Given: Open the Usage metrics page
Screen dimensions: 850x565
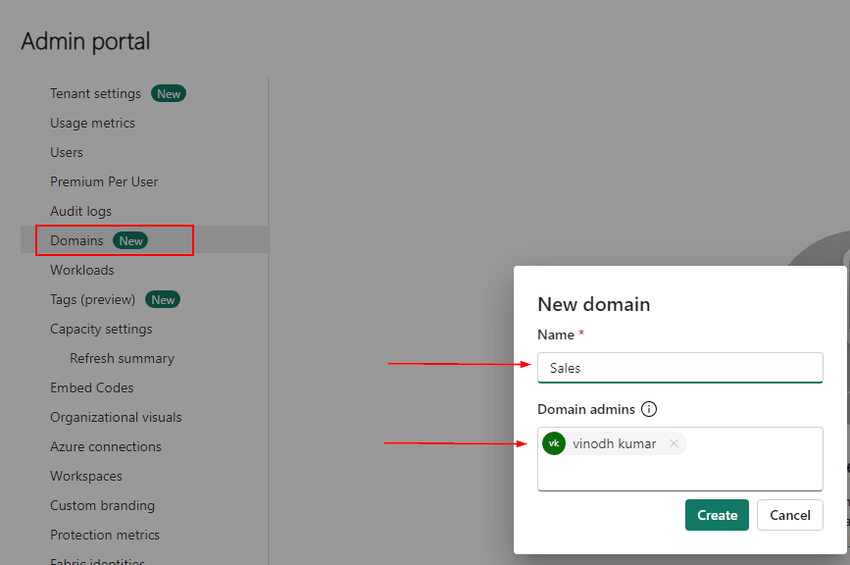Looking at the screenshot, I should tap(92, 123).
